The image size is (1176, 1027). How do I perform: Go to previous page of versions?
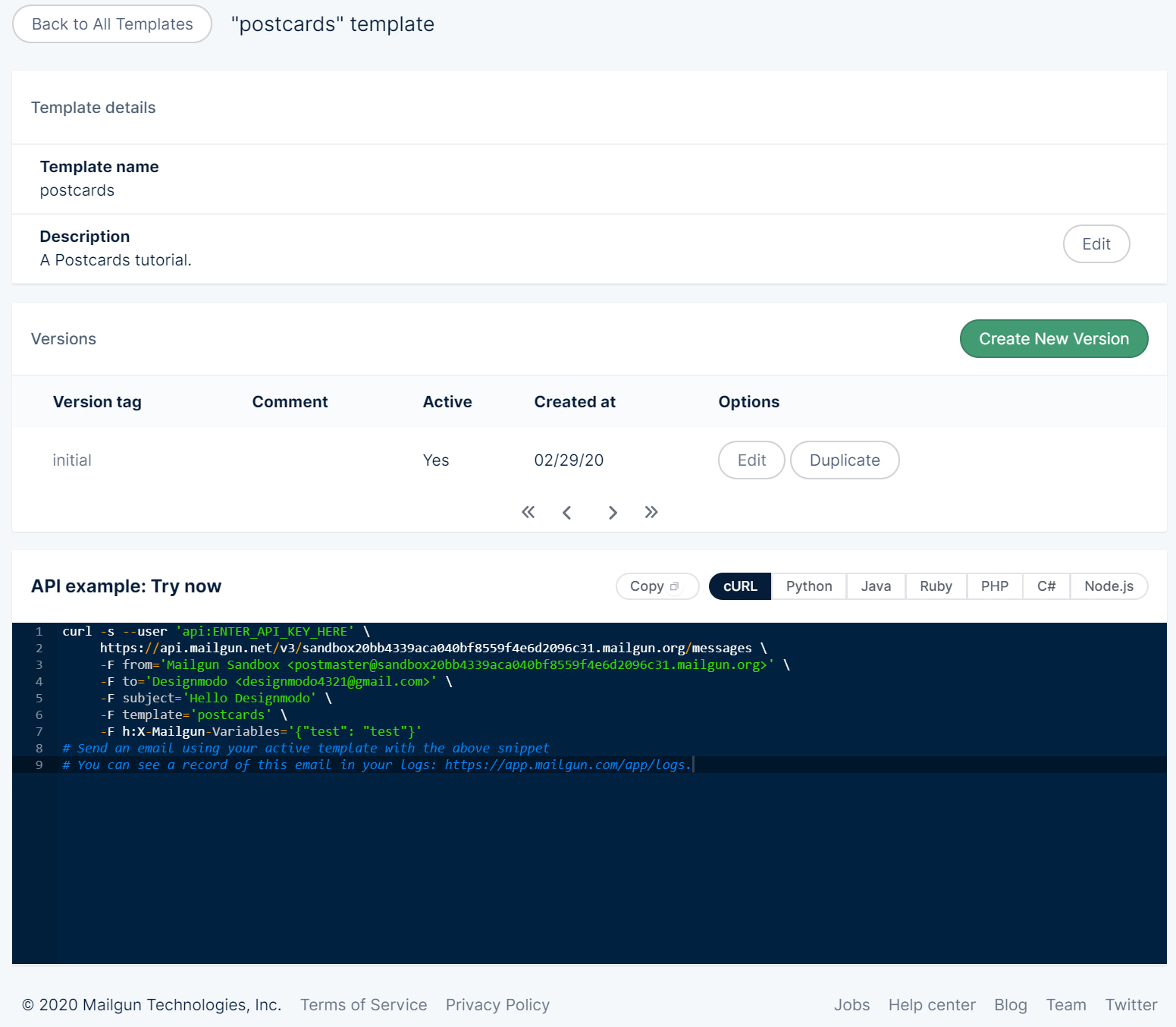(x=566, y=513)
